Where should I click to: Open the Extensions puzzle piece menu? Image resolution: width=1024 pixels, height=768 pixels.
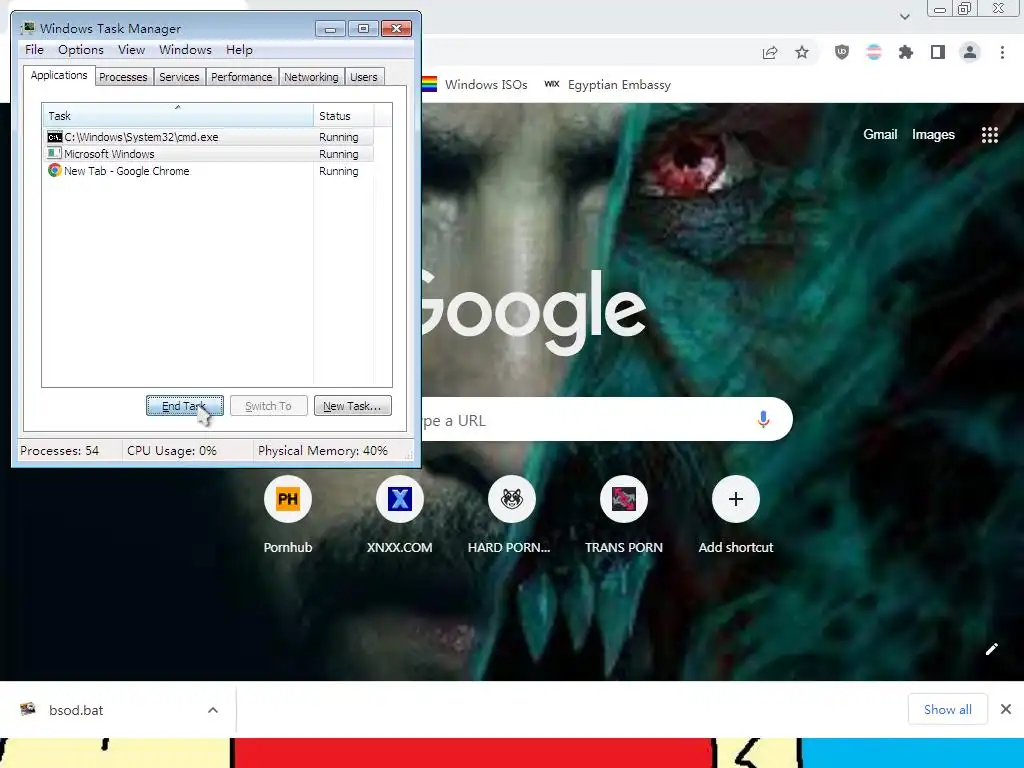pos(906,52)
